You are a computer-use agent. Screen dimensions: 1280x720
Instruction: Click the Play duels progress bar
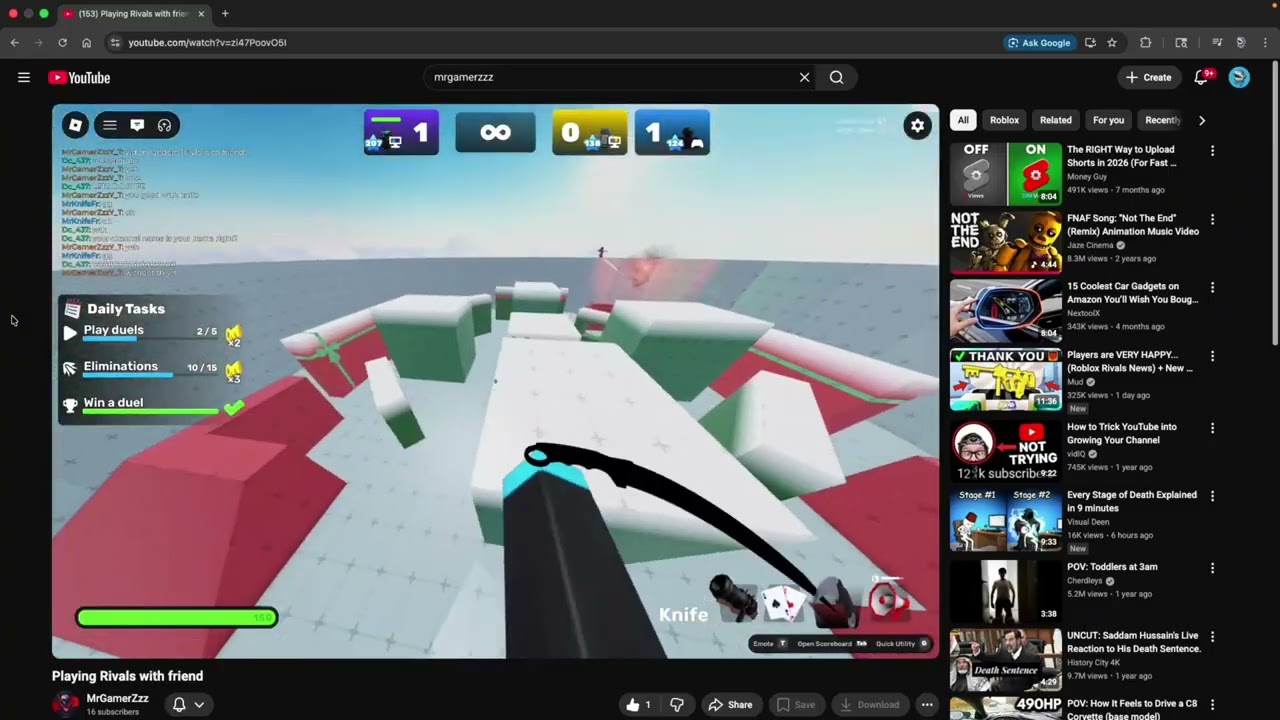150,339
